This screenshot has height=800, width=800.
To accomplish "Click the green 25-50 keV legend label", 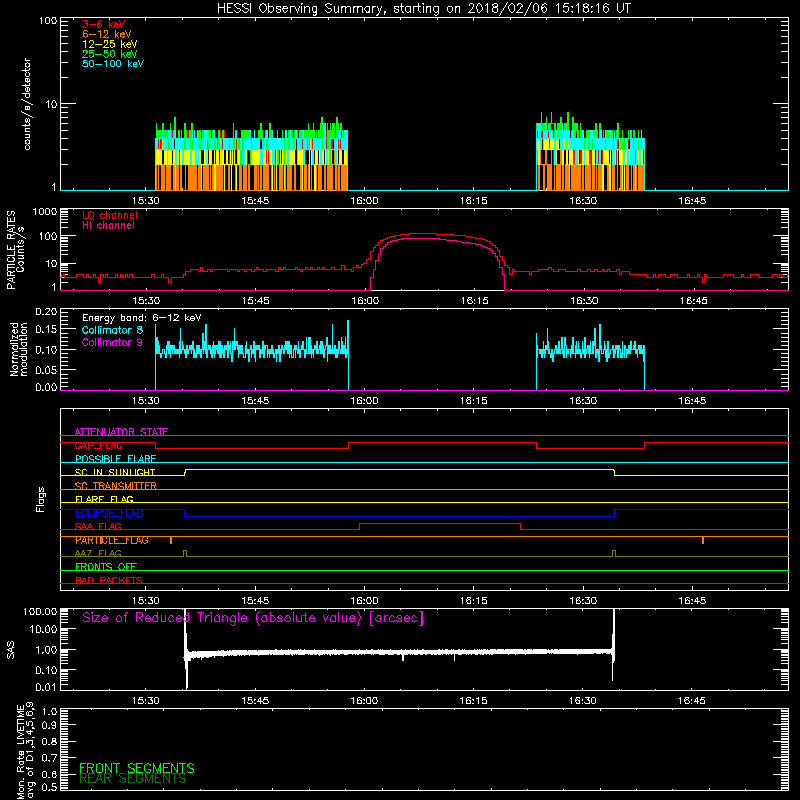I will coord(110,54).
